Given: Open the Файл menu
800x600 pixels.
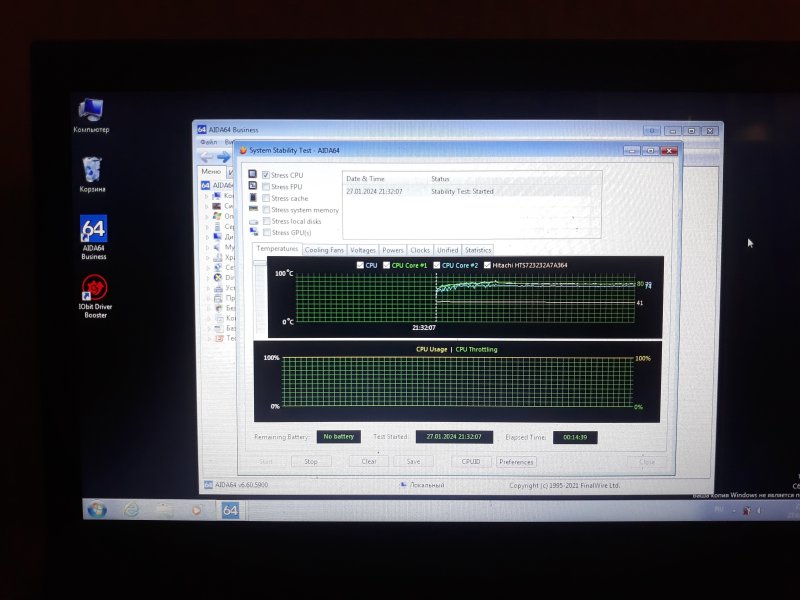Looking at the screenshot, I should pyautogui.click(x=208, y=142).
